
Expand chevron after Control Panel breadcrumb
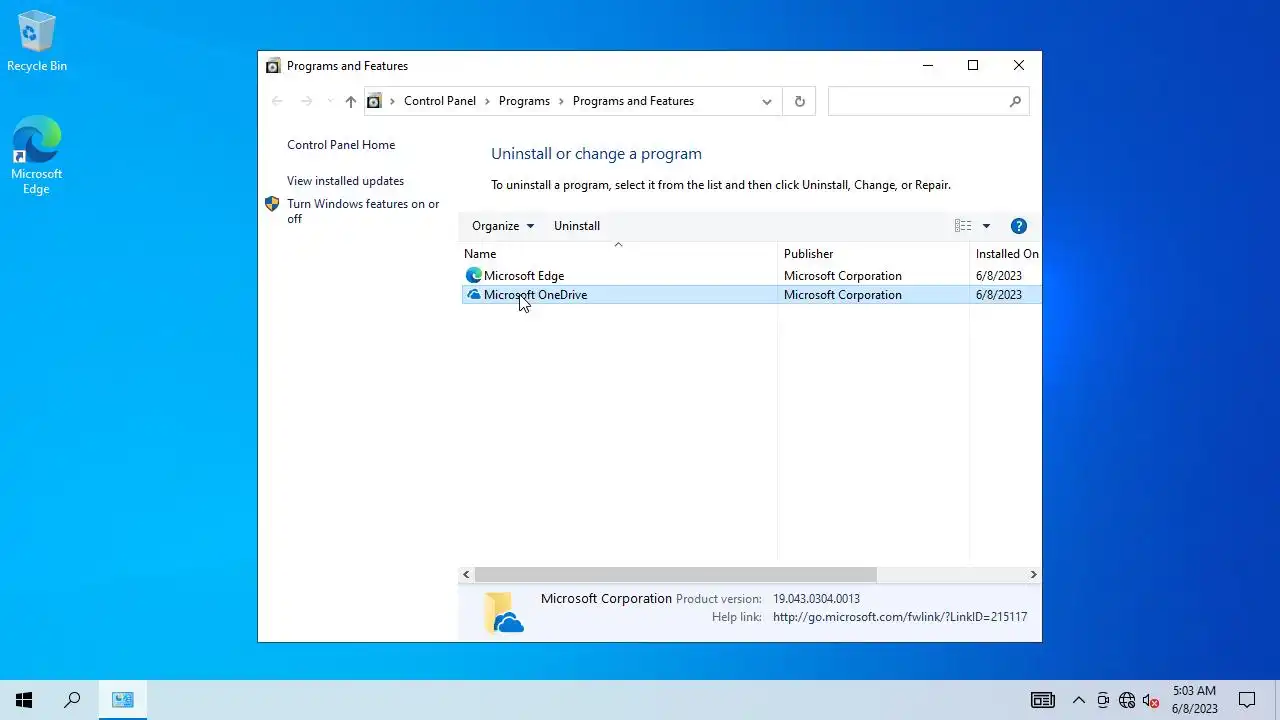(487, 101)
